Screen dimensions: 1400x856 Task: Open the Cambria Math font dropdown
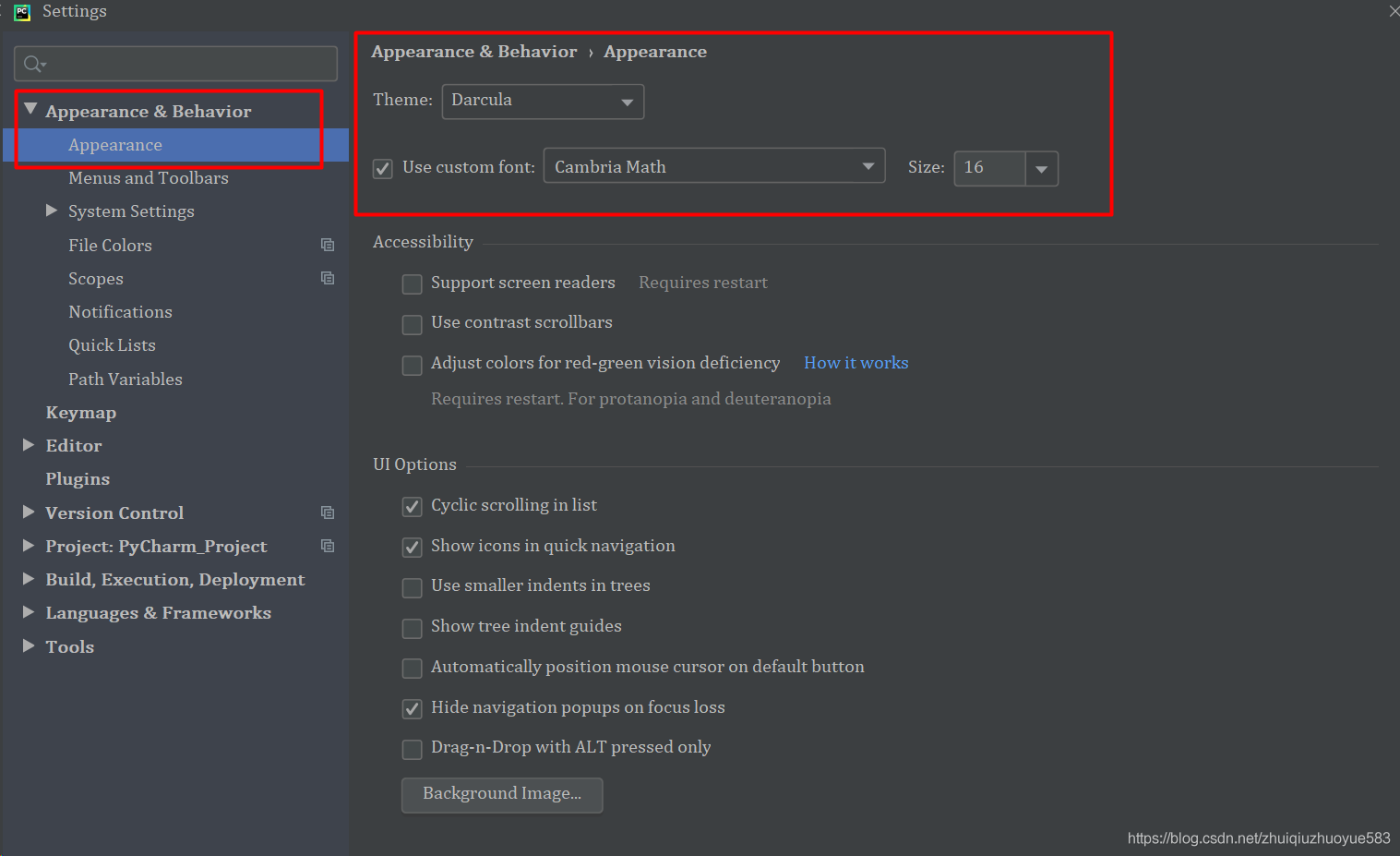[x=867, y=165]
